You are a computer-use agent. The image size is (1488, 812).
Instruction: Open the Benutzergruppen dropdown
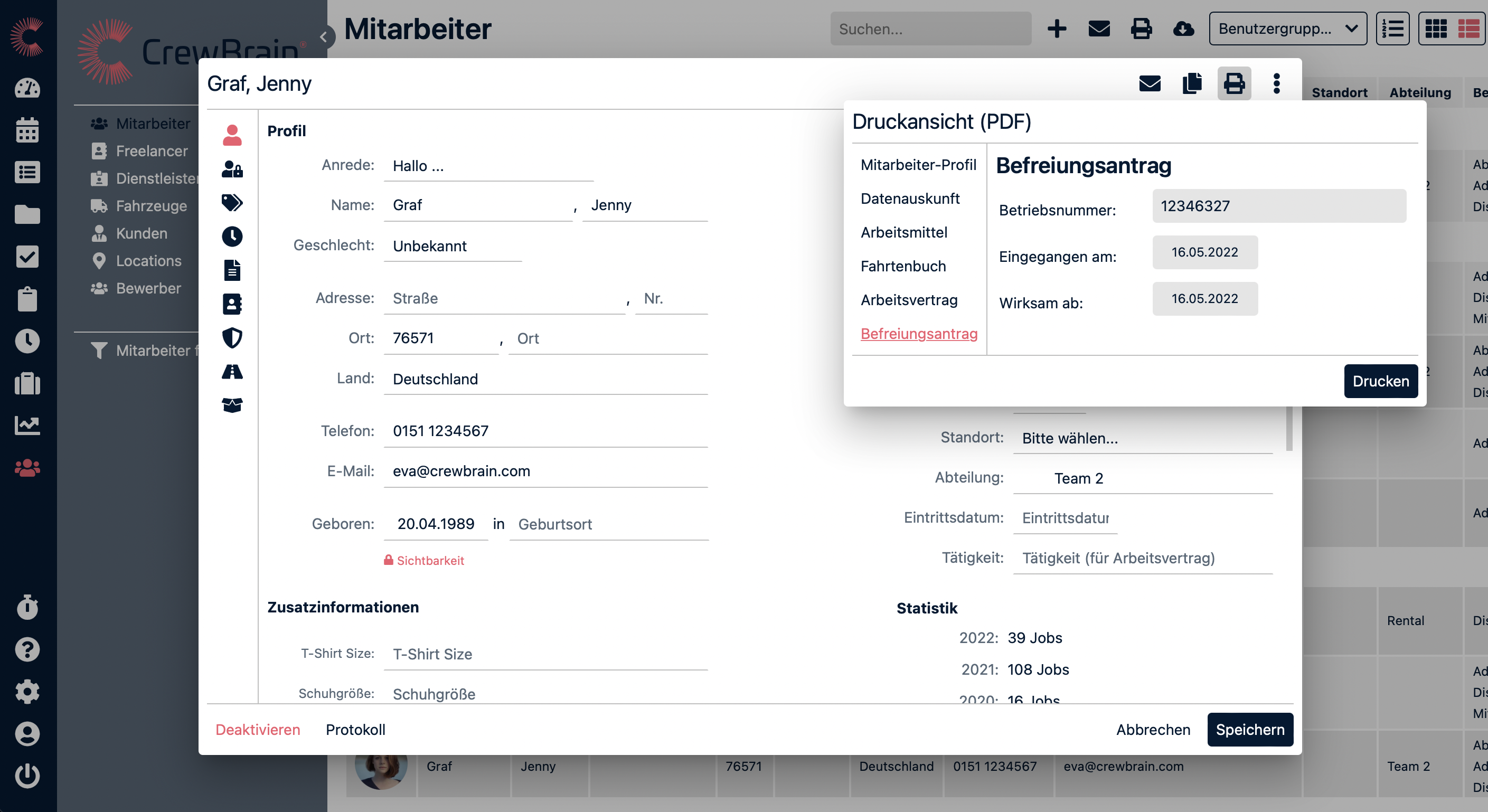(1287, 29)
